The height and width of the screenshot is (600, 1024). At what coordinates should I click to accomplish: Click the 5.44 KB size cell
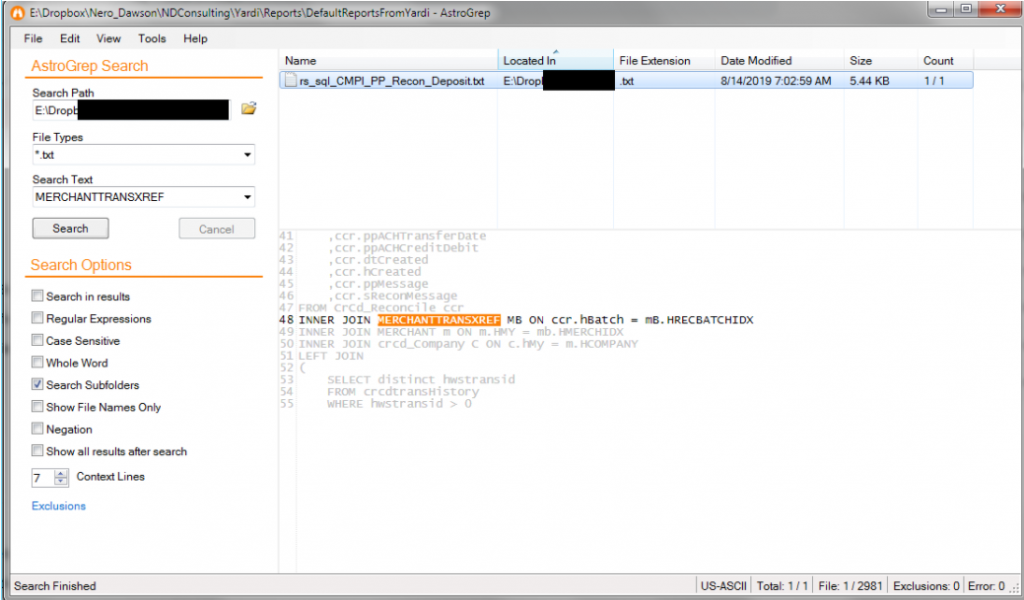click(x=869, y=81)
